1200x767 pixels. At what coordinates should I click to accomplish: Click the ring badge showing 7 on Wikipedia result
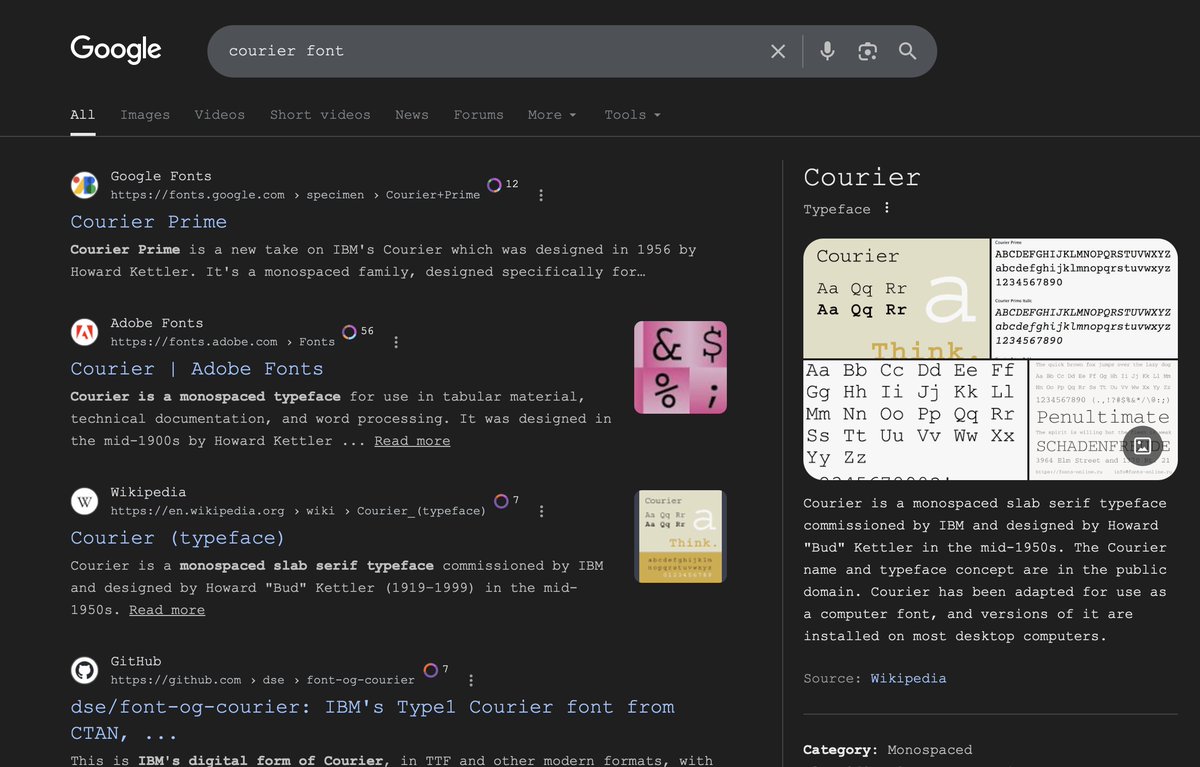point(506,500)
